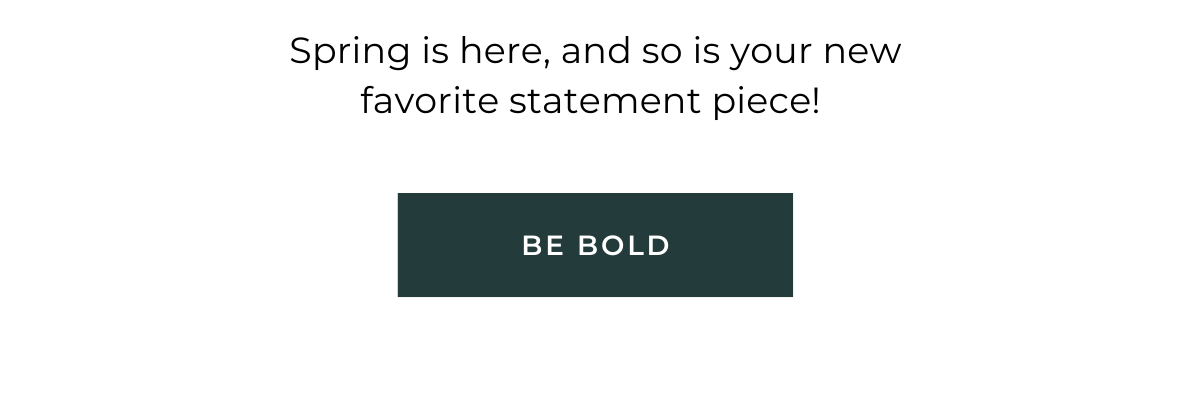Click the word 'favorite' in the text
The width and height of the screenshot is (1200, 414).
pyautogui.click(x=430, y=102)
